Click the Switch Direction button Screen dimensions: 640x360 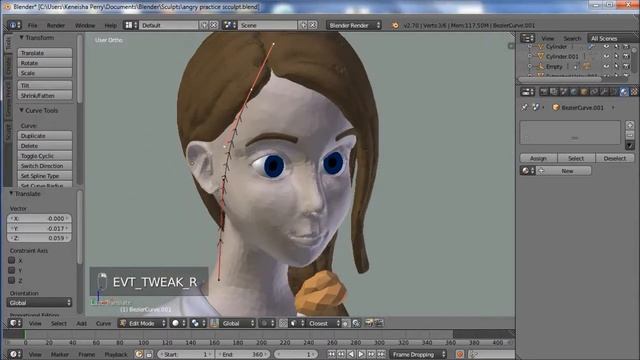click(x=45, y=166)
